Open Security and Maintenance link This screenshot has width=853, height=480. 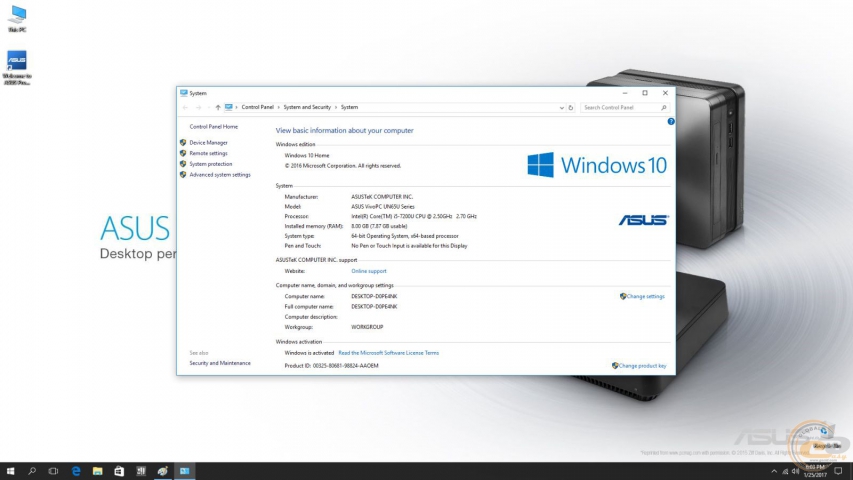pyautogui.click(x=220, y=363)
